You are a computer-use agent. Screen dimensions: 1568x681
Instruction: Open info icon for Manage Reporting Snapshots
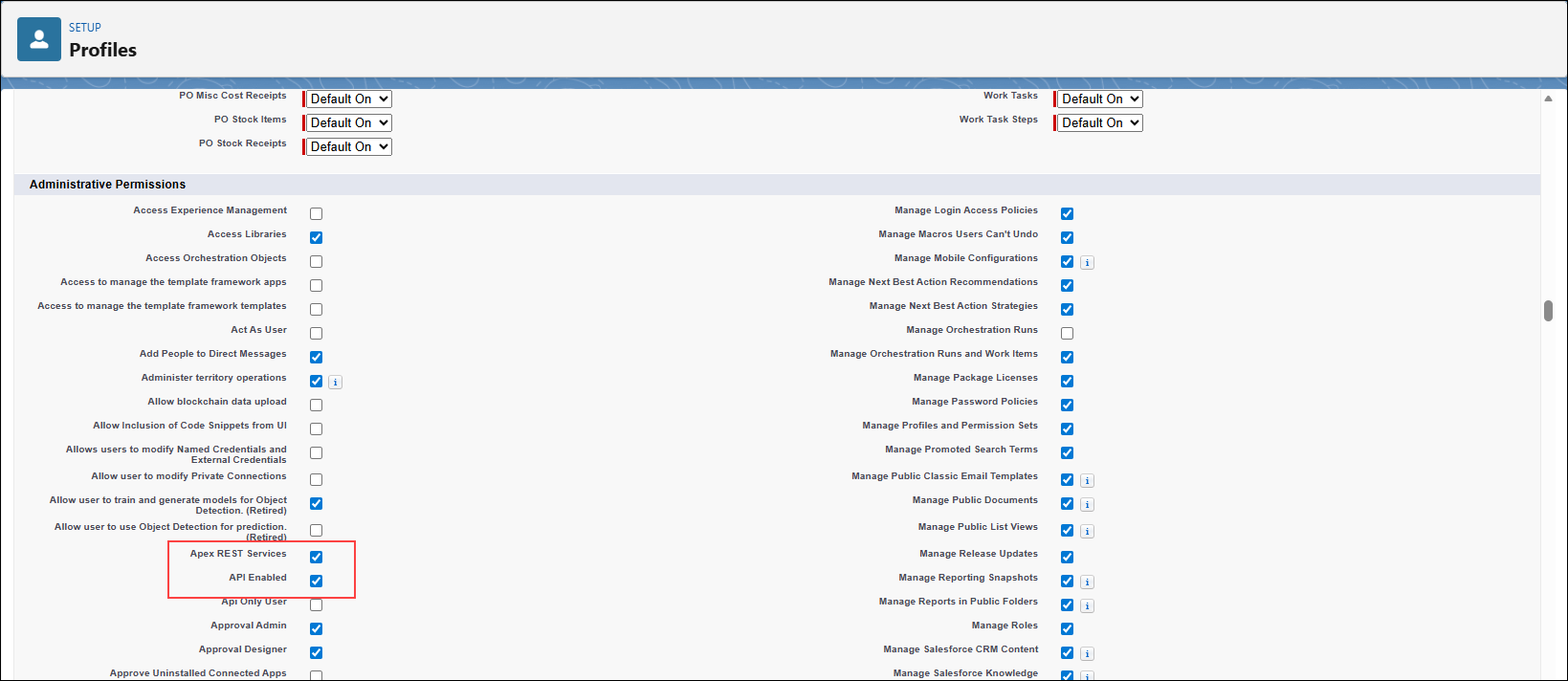[1088, 582]
